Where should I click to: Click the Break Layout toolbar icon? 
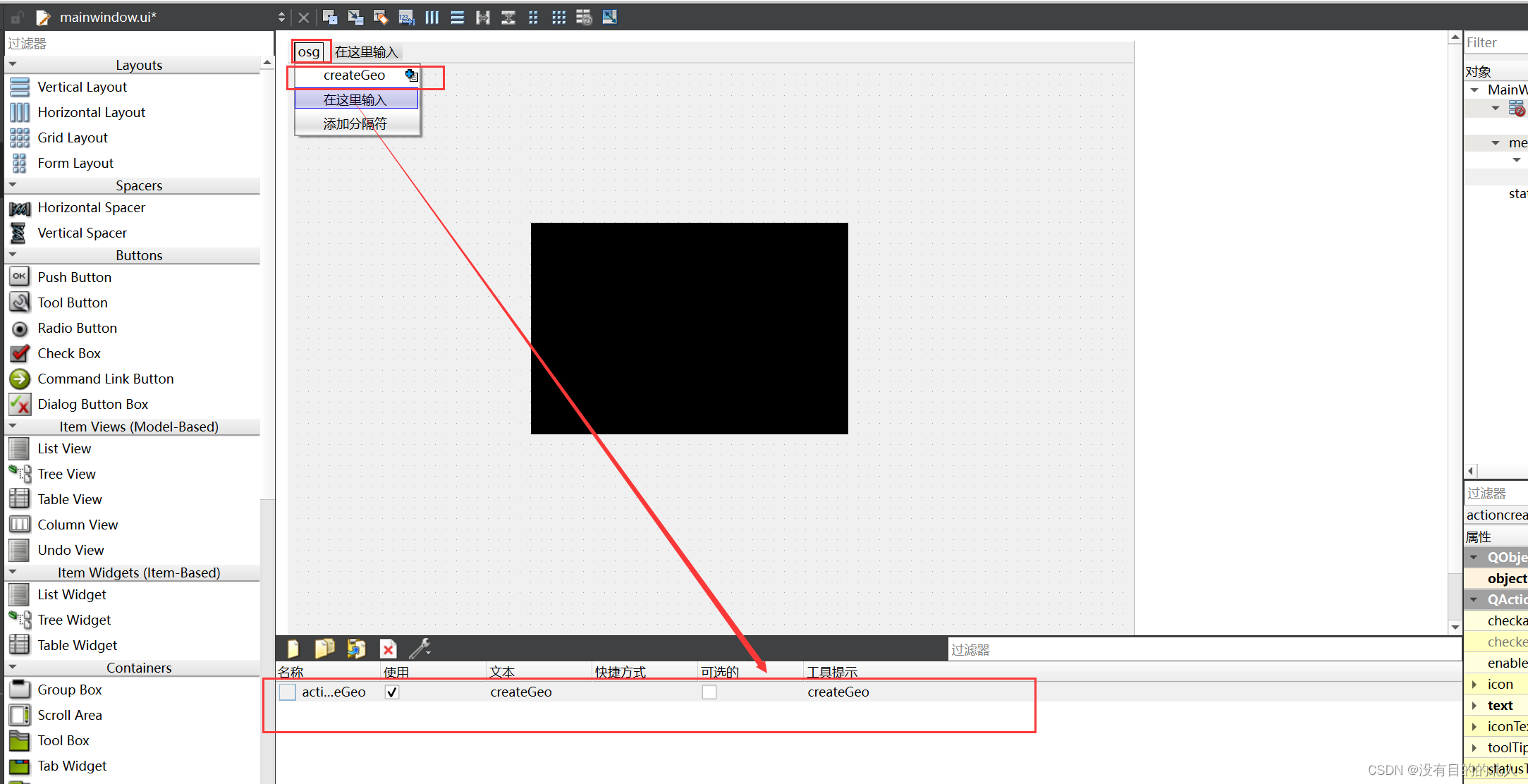pos(584,17)
